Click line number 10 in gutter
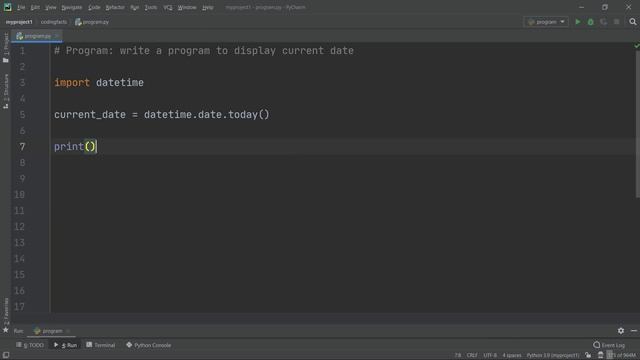Image resolution: width=640 pixels, height=360 pixels. point(19,195)
